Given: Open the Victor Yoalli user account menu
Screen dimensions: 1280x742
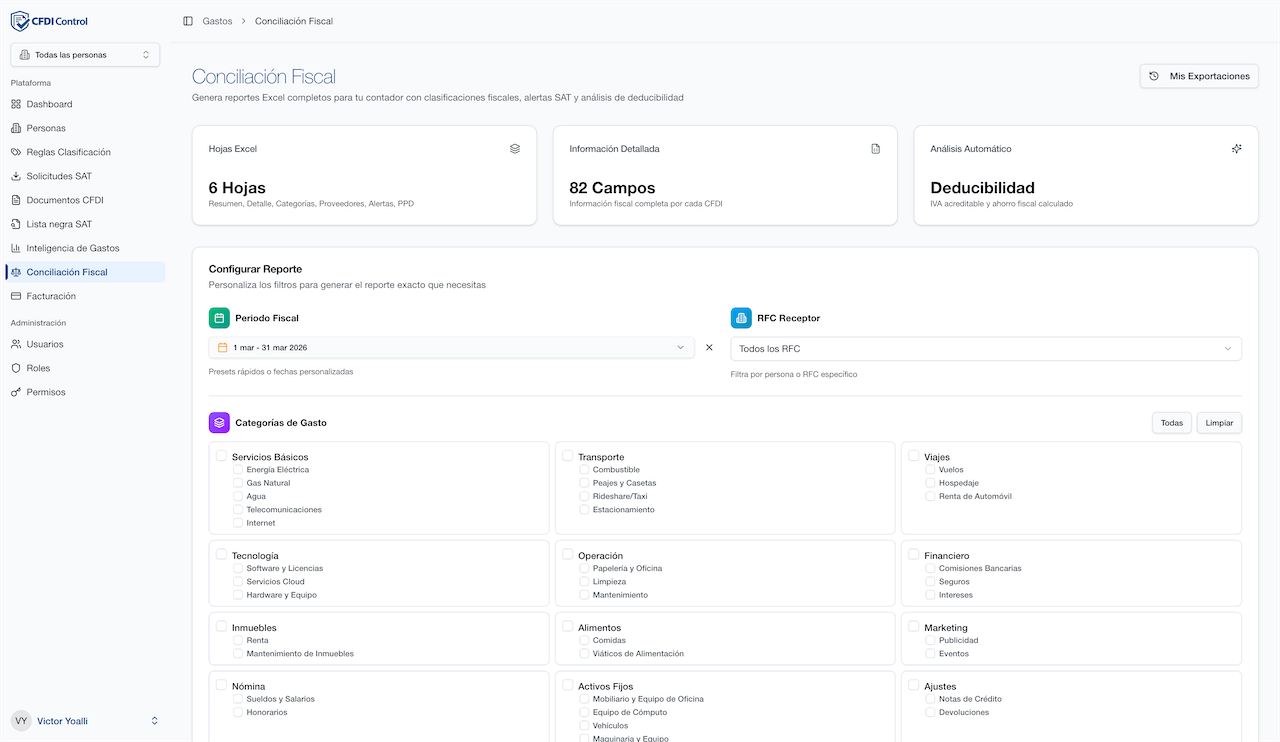Looking at the screenshot, I should pyautogui.click(x=85, y=721).
